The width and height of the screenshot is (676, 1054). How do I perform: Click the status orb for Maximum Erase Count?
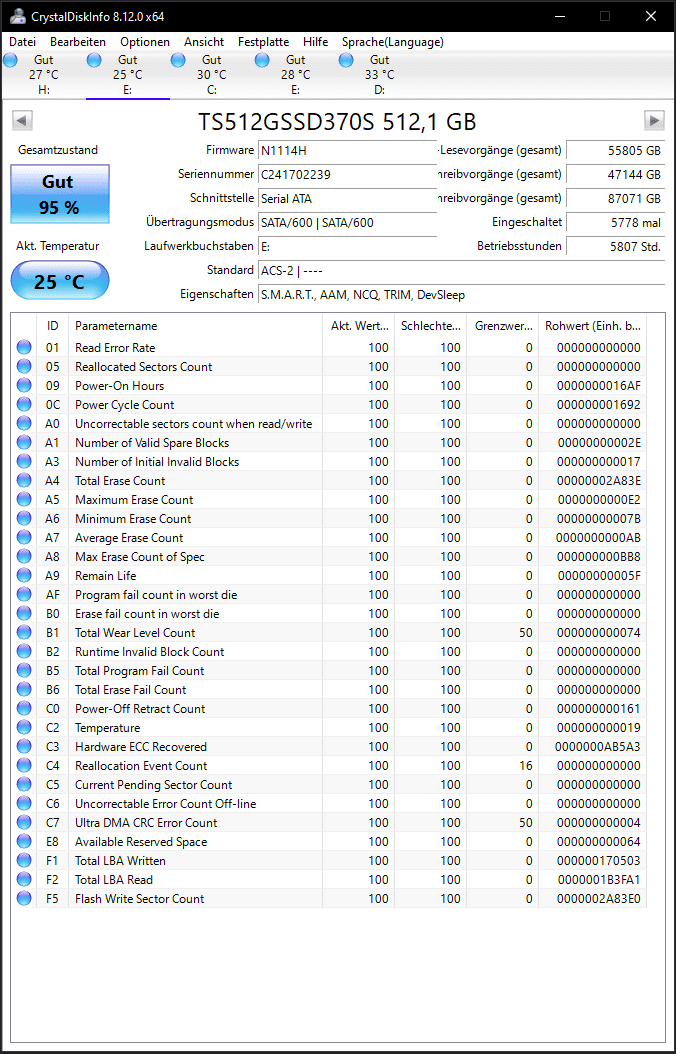point(24,499)
